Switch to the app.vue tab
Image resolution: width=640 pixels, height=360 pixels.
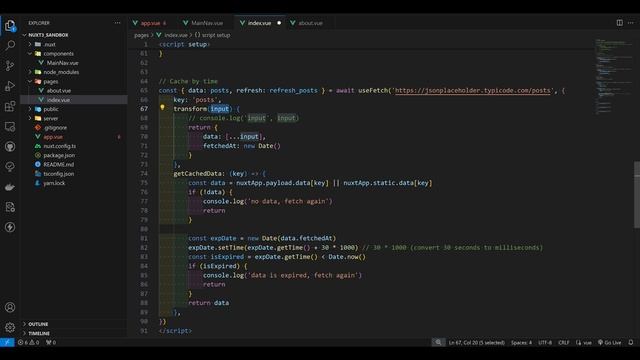(150, 23)
